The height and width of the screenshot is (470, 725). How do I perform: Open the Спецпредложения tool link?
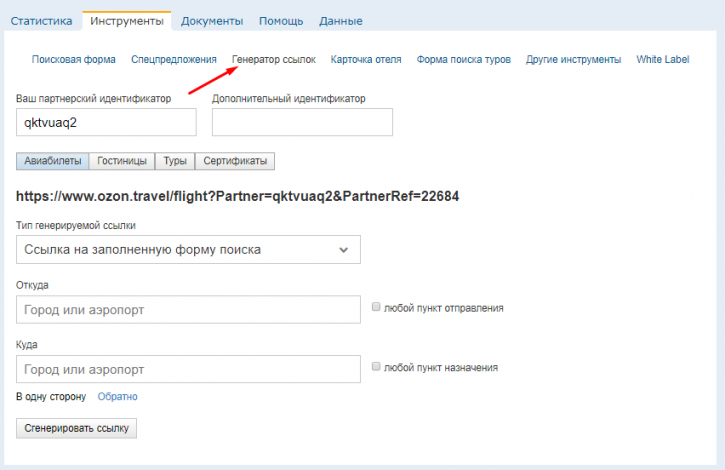(x=173, y=59)
